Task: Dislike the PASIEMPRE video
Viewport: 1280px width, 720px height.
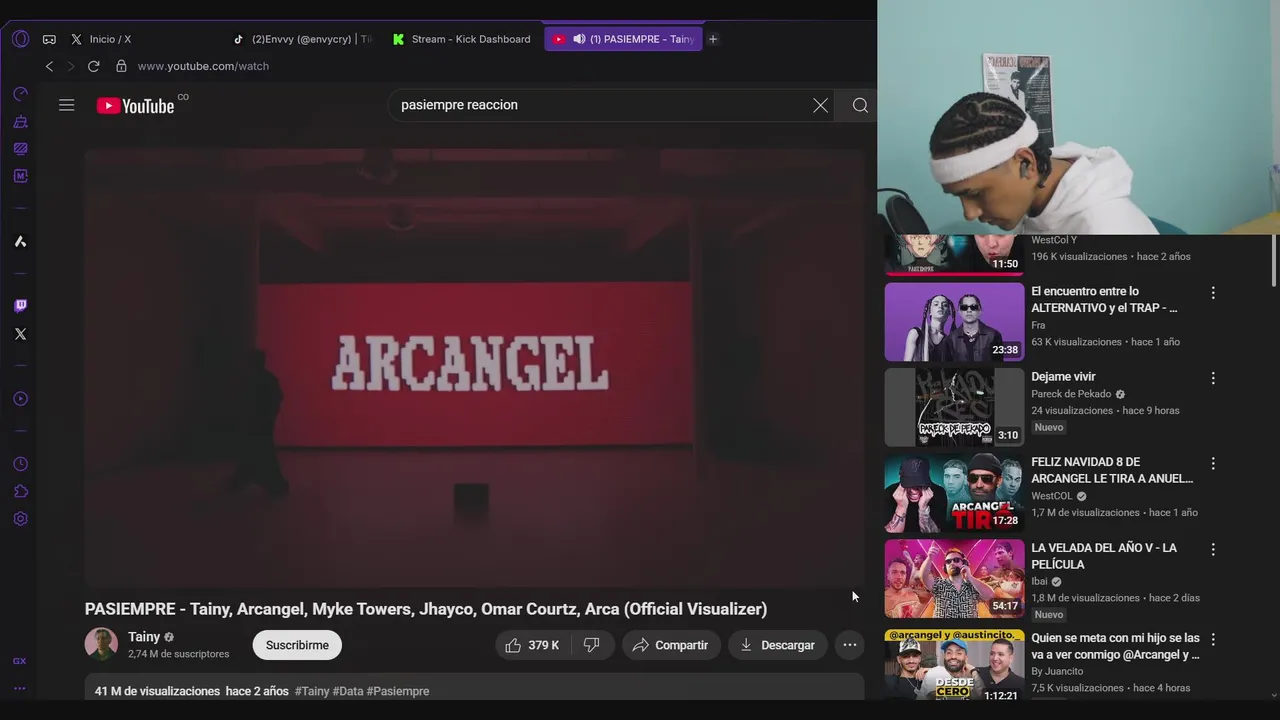Action: click(x=591, y=645)
